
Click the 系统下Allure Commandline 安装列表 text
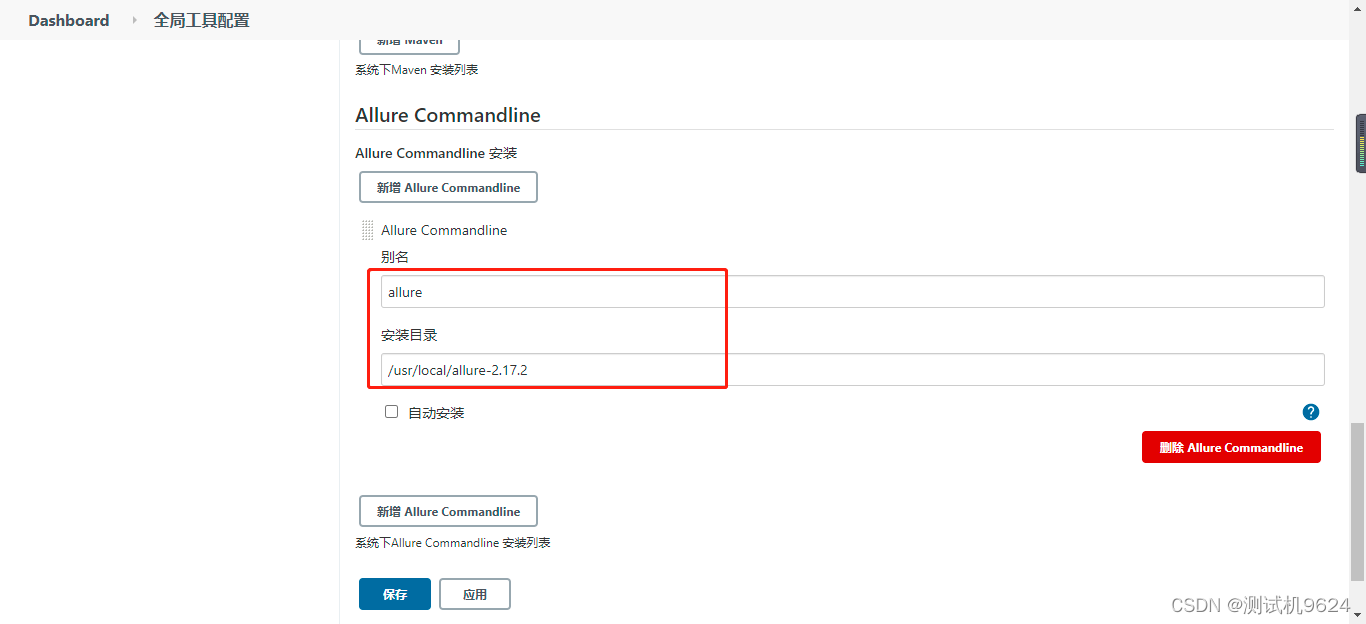pyautogui.click(x=453, y=543)
